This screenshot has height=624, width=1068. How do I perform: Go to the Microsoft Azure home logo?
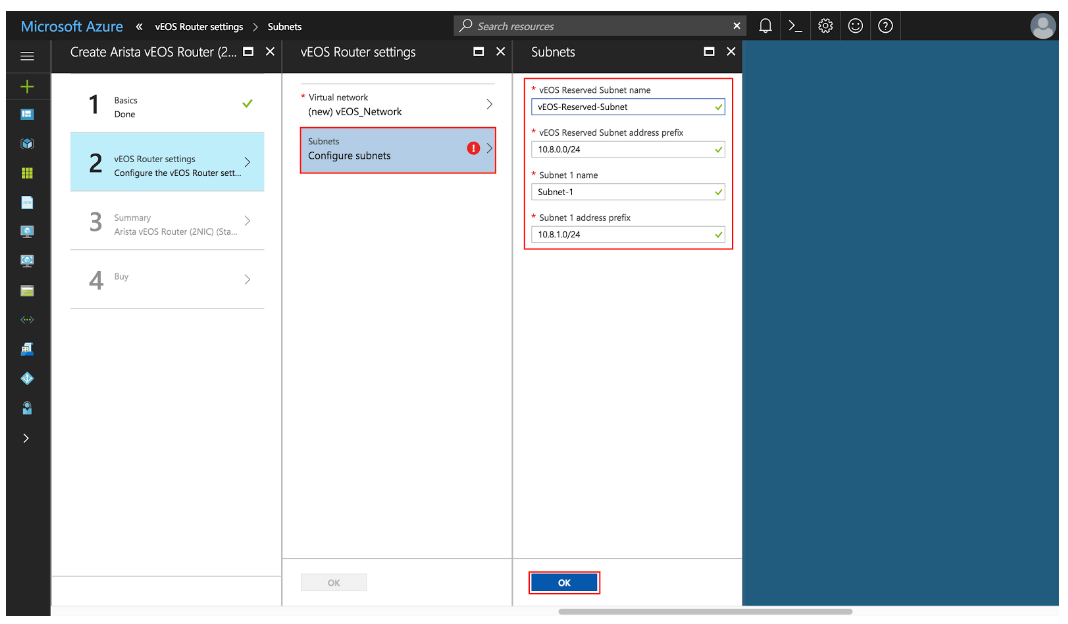pos(72,27)
